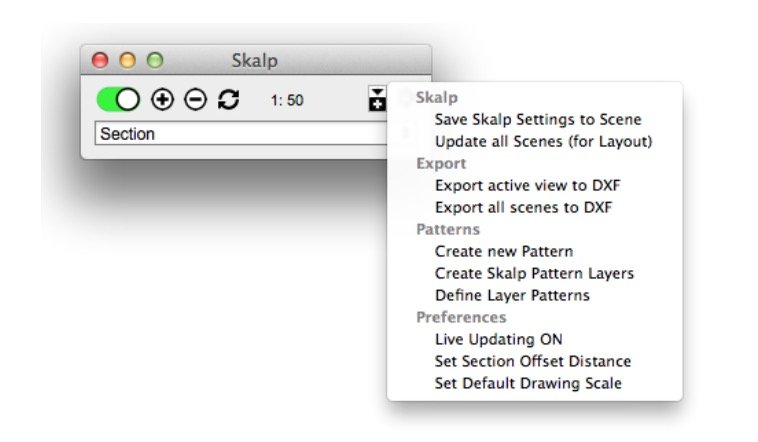Click Create new Pattern
Image resolution: width=758 pixels, height=442 pixels.
[504, 251]
